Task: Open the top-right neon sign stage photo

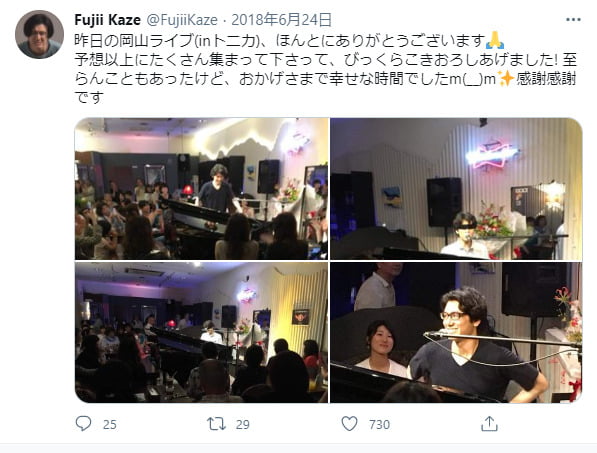Action: click(456, 189)
